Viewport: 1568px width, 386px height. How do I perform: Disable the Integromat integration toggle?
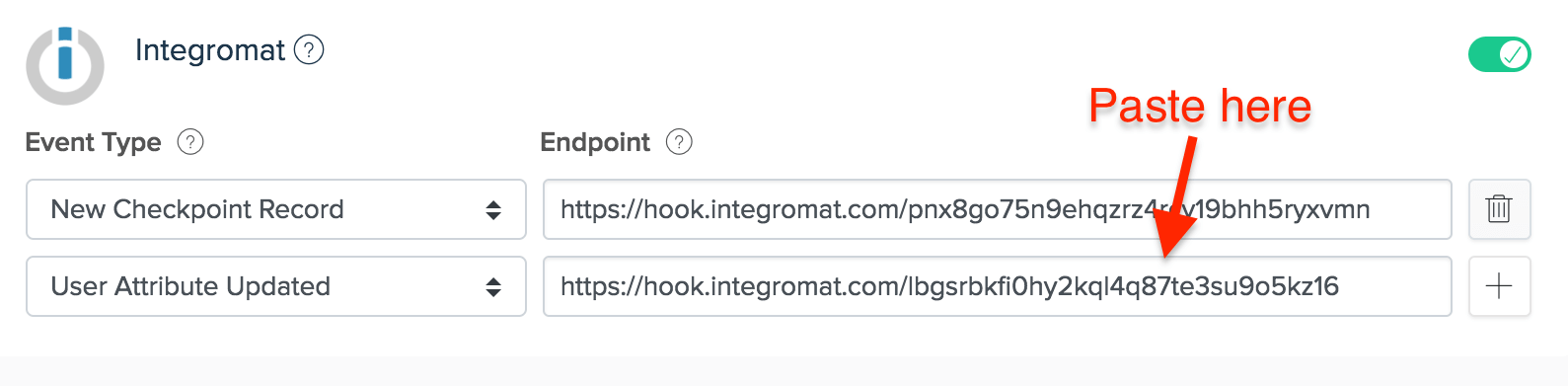pyautogui.click(x=1499, y=54)
